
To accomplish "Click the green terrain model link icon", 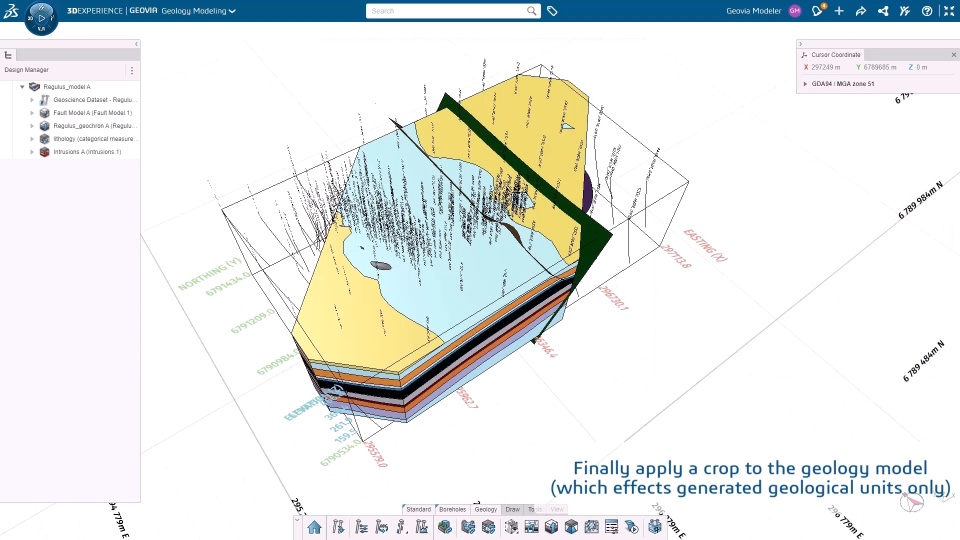I will [x=445, y=527].
